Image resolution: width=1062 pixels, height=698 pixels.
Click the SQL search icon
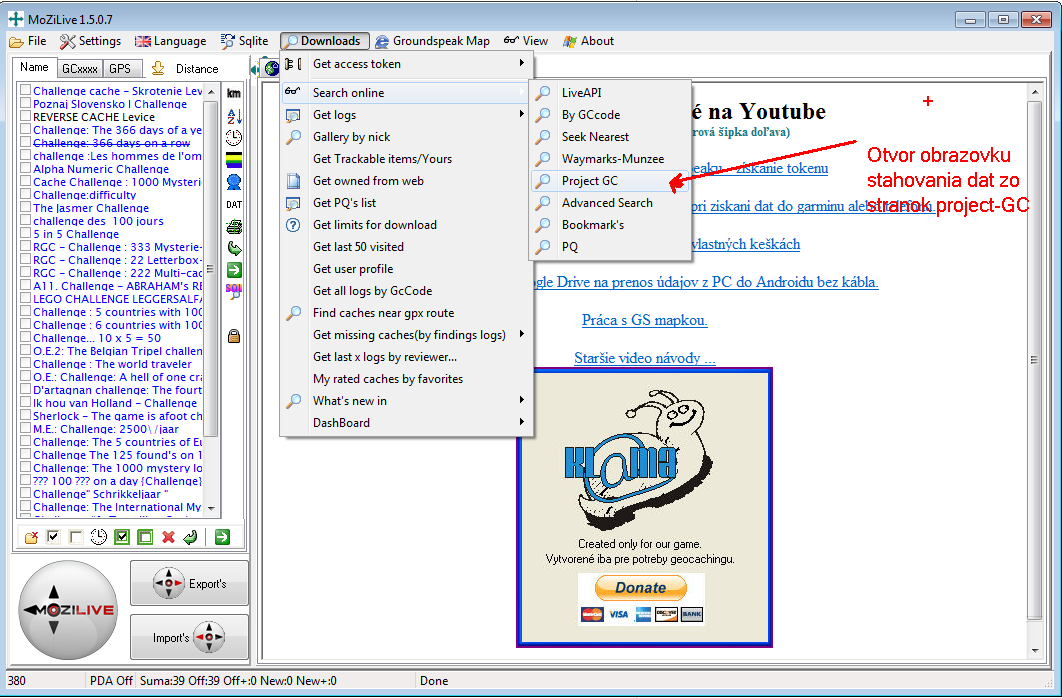(x=234, y=291)
